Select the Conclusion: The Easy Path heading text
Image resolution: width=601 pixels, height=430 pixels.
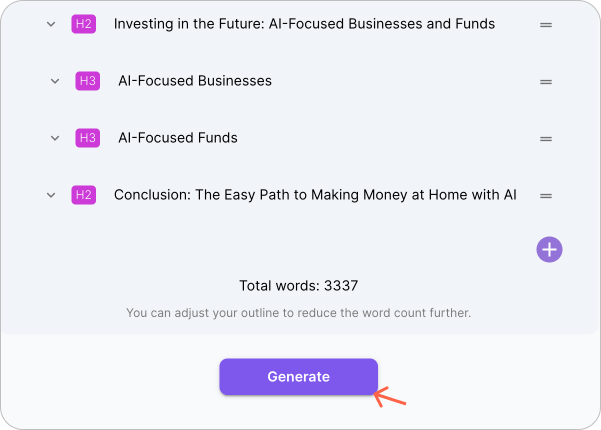[x=315, y=195]
